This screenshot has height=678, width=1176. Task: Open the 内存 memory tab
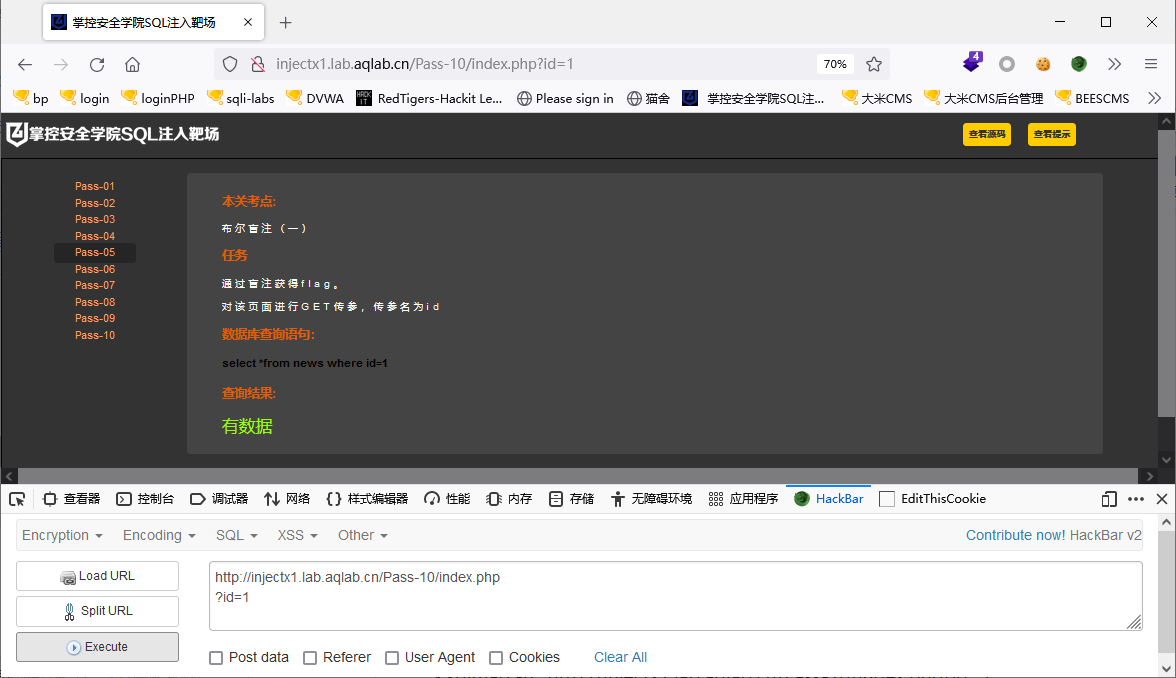508,499
